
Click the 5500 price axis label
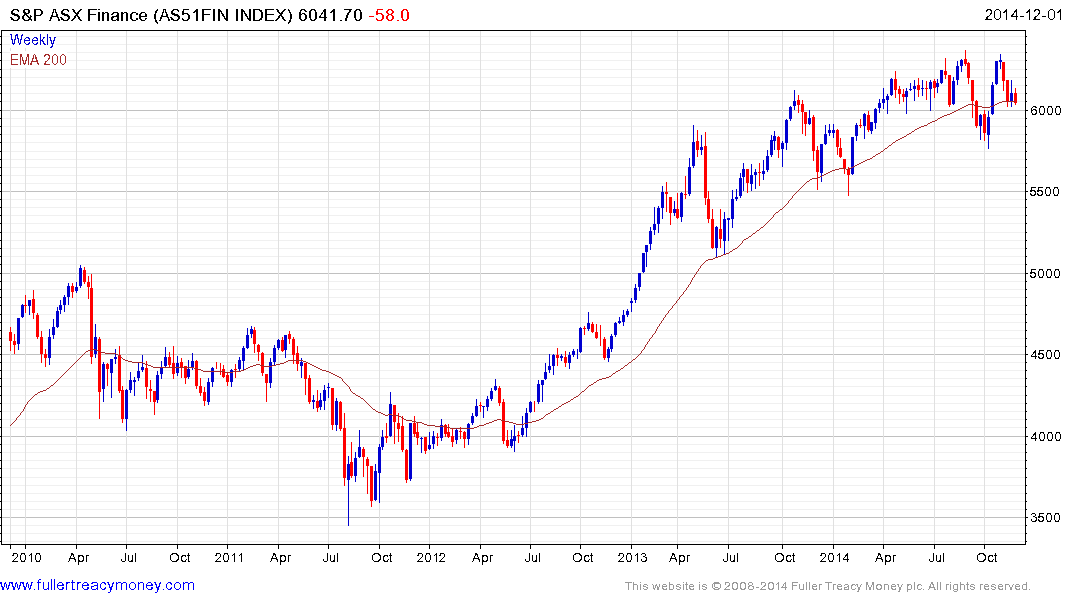click(1046, 192)
